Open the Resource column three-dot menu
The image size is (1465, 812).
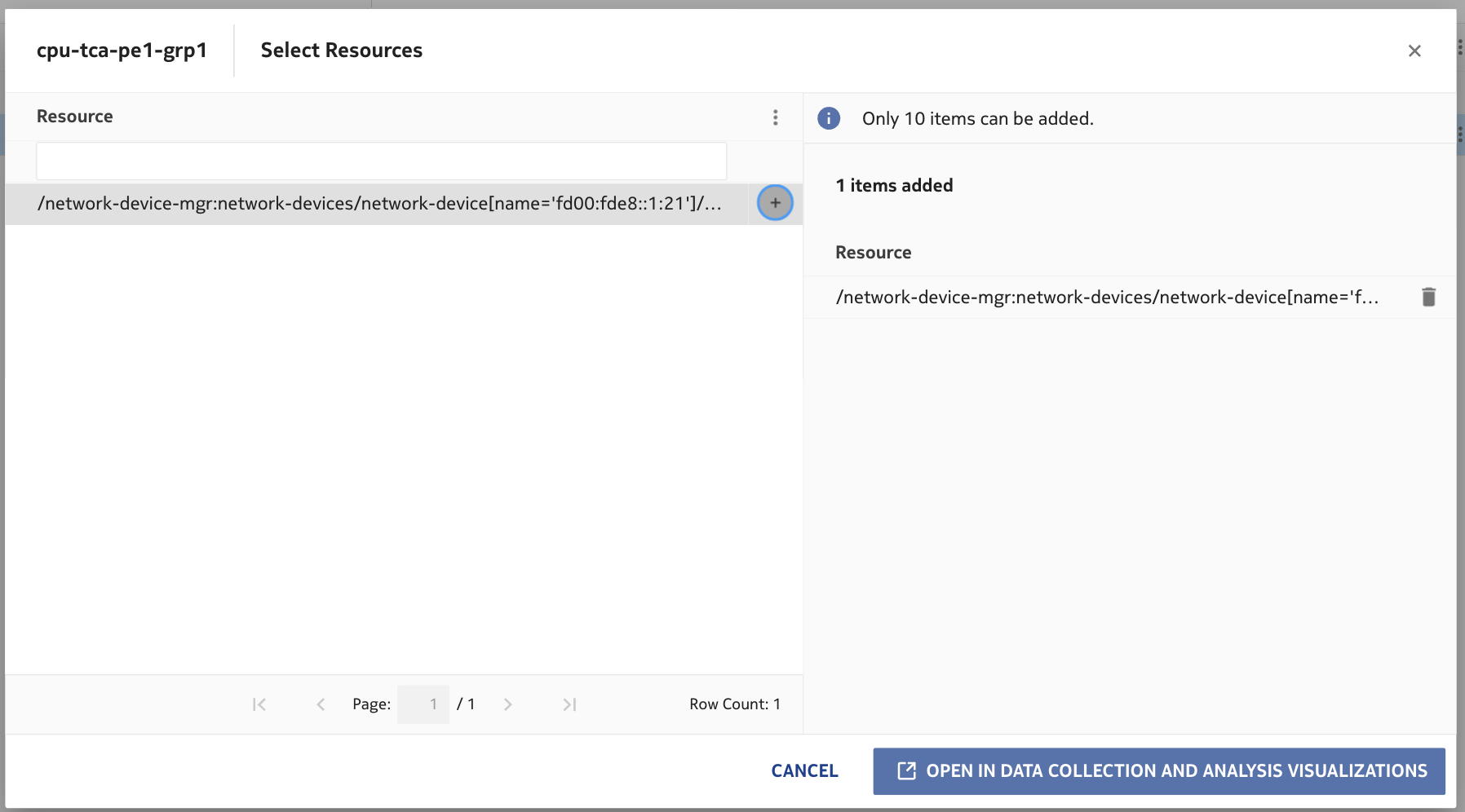coord(775,117)
